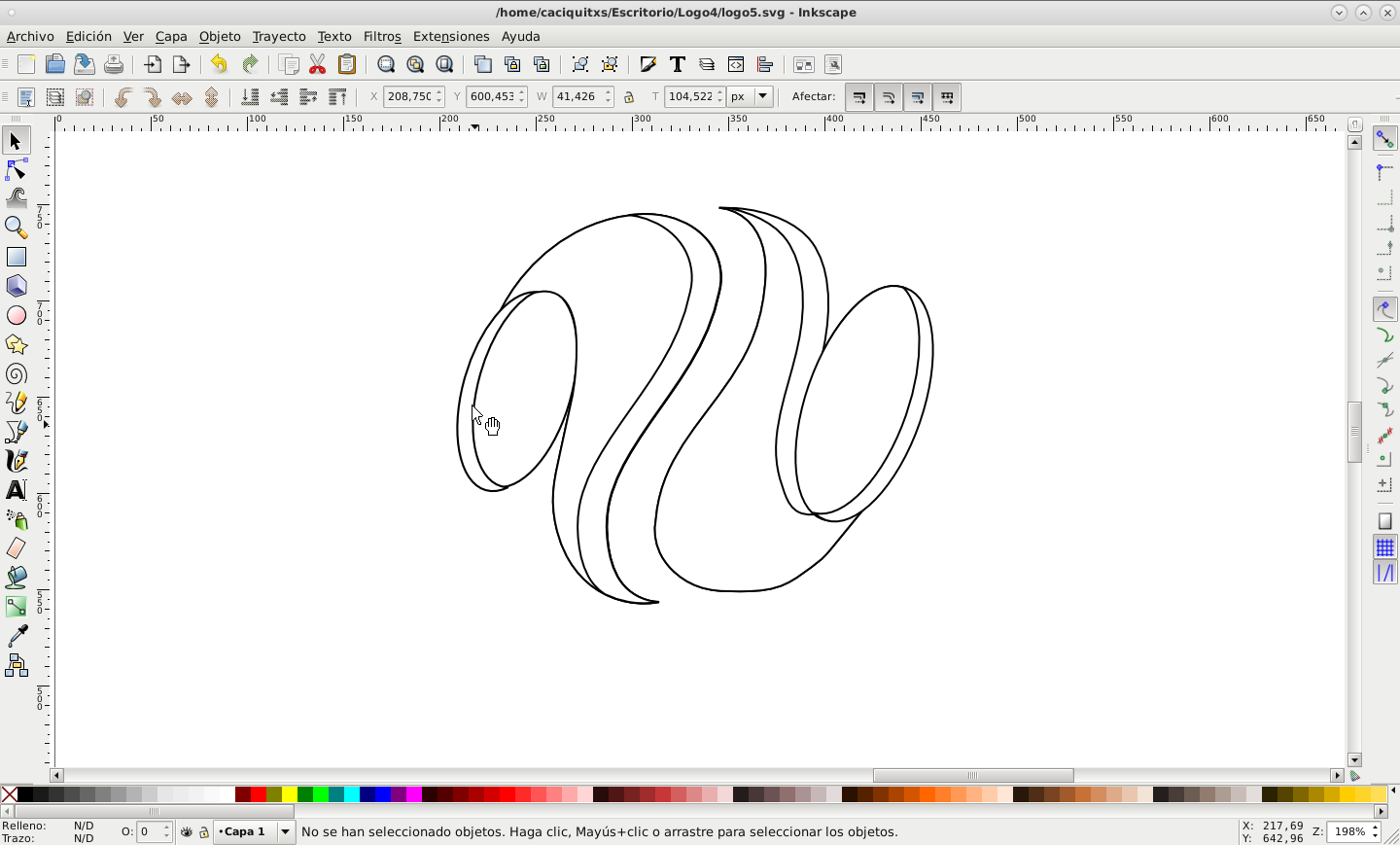
Task: Open the Filtros menu
Action: click(x=381, y=36)
